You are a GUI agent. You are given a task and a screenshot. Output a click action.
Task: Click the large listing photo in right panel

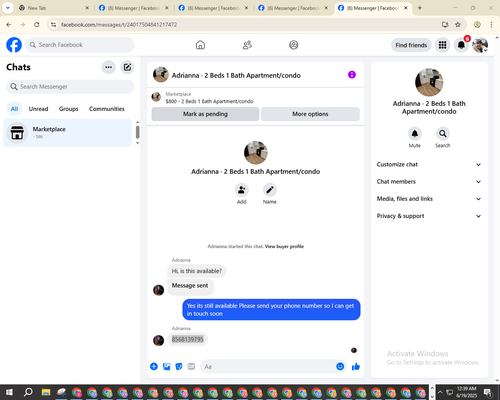pyautogui.click(x=429, y=82)
